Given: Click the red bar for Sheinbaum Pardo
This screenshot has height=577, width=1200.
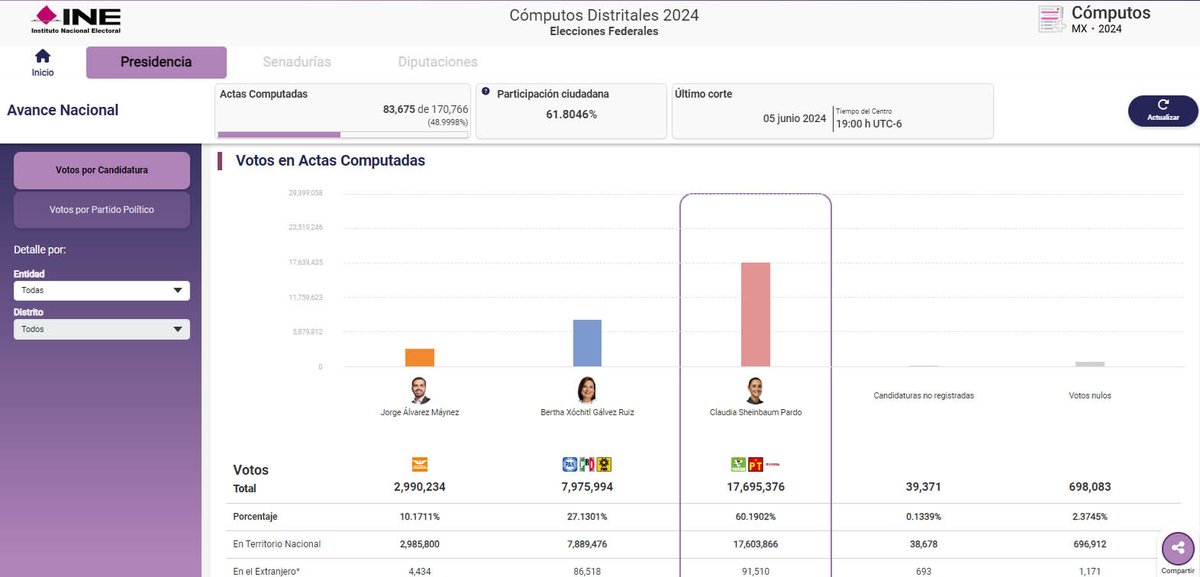Looking at the screenshot, I should [x=755, y=314].
